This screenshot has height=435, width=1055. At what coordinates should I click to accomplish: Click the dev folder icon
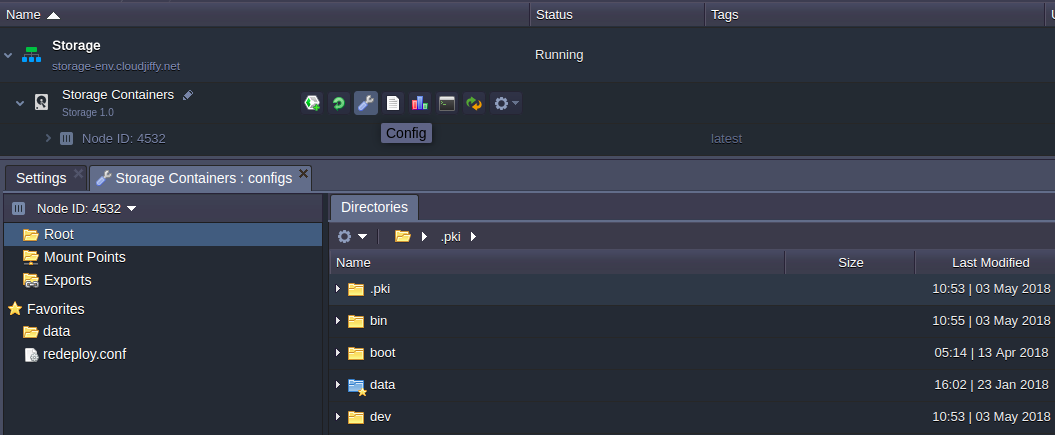coord(356,418)
